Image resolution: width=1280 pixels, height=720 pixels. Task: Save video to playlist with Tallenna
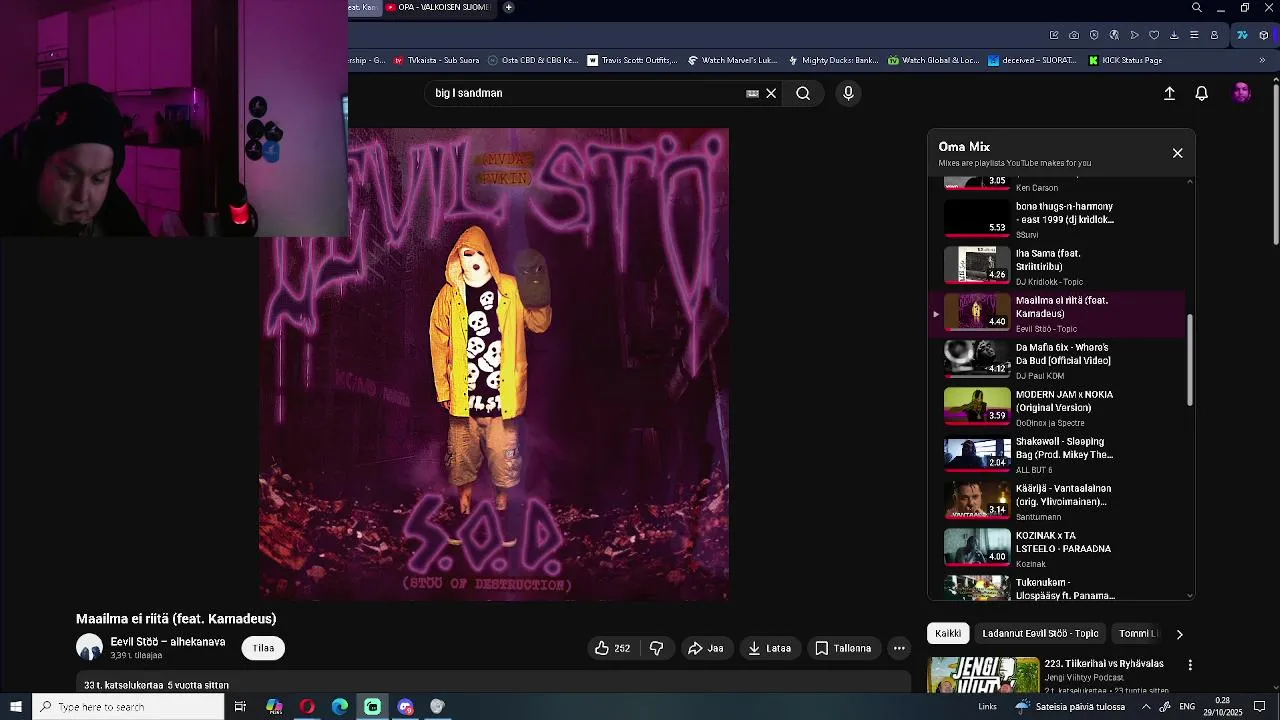tap(843, 648)
